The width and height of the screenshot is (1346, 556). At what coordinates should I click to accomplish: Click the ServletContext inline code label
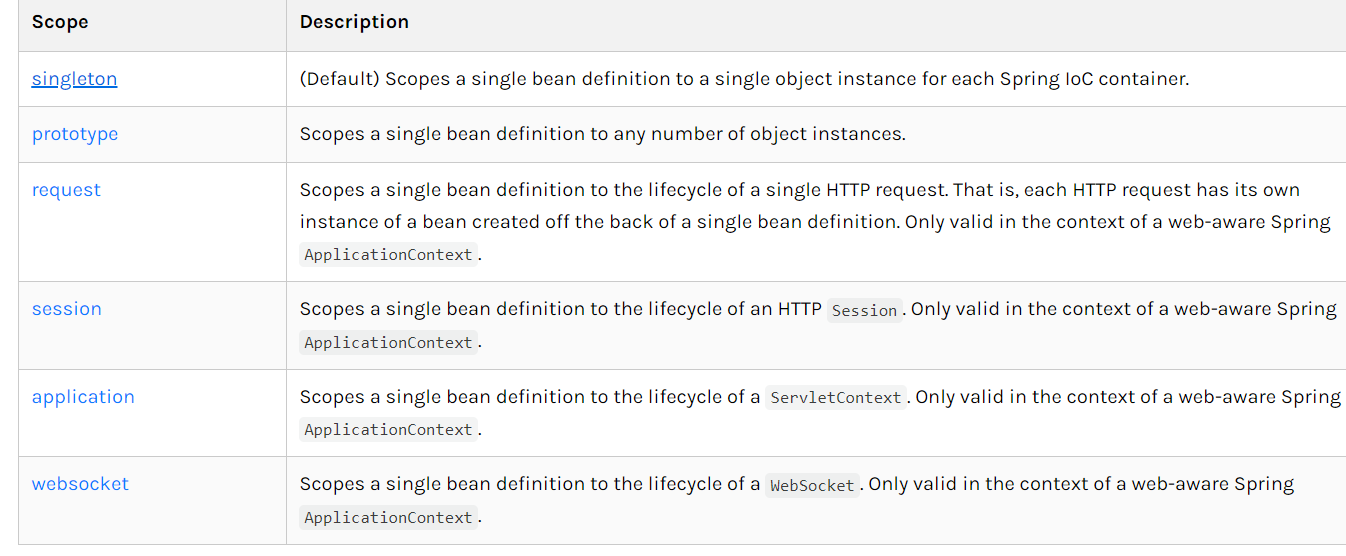click(x=836, y=398)
